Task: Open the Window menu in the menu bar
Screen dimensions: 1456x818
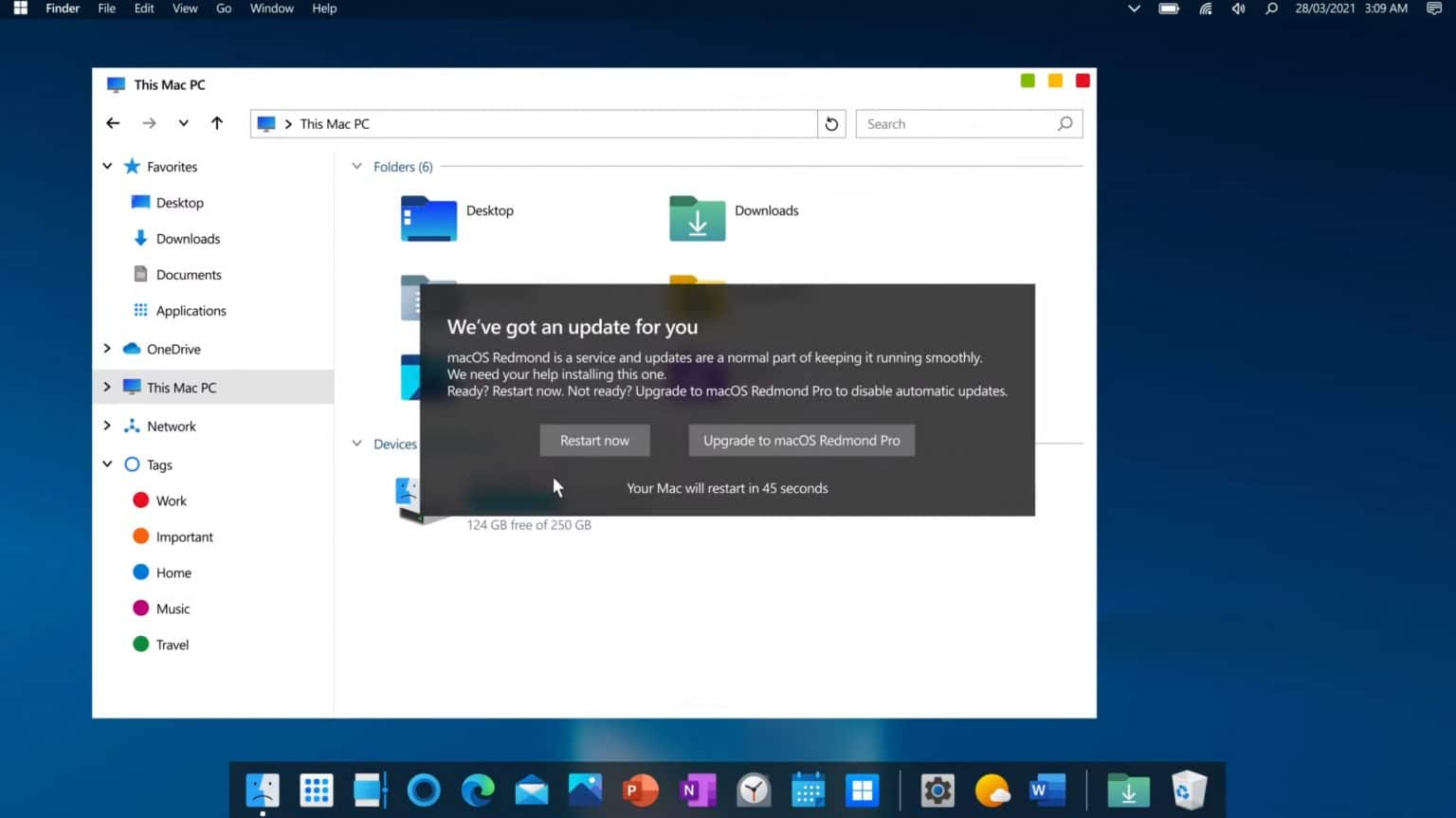Action: (x=271, y=9)
